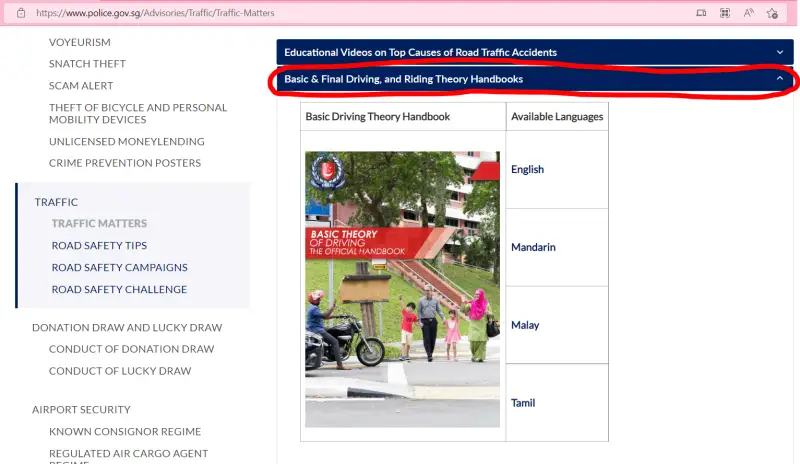The height and width of the screenshot is (464, 800).
Task: Open Tamil handbook link
Action: (x=523, y=403)
